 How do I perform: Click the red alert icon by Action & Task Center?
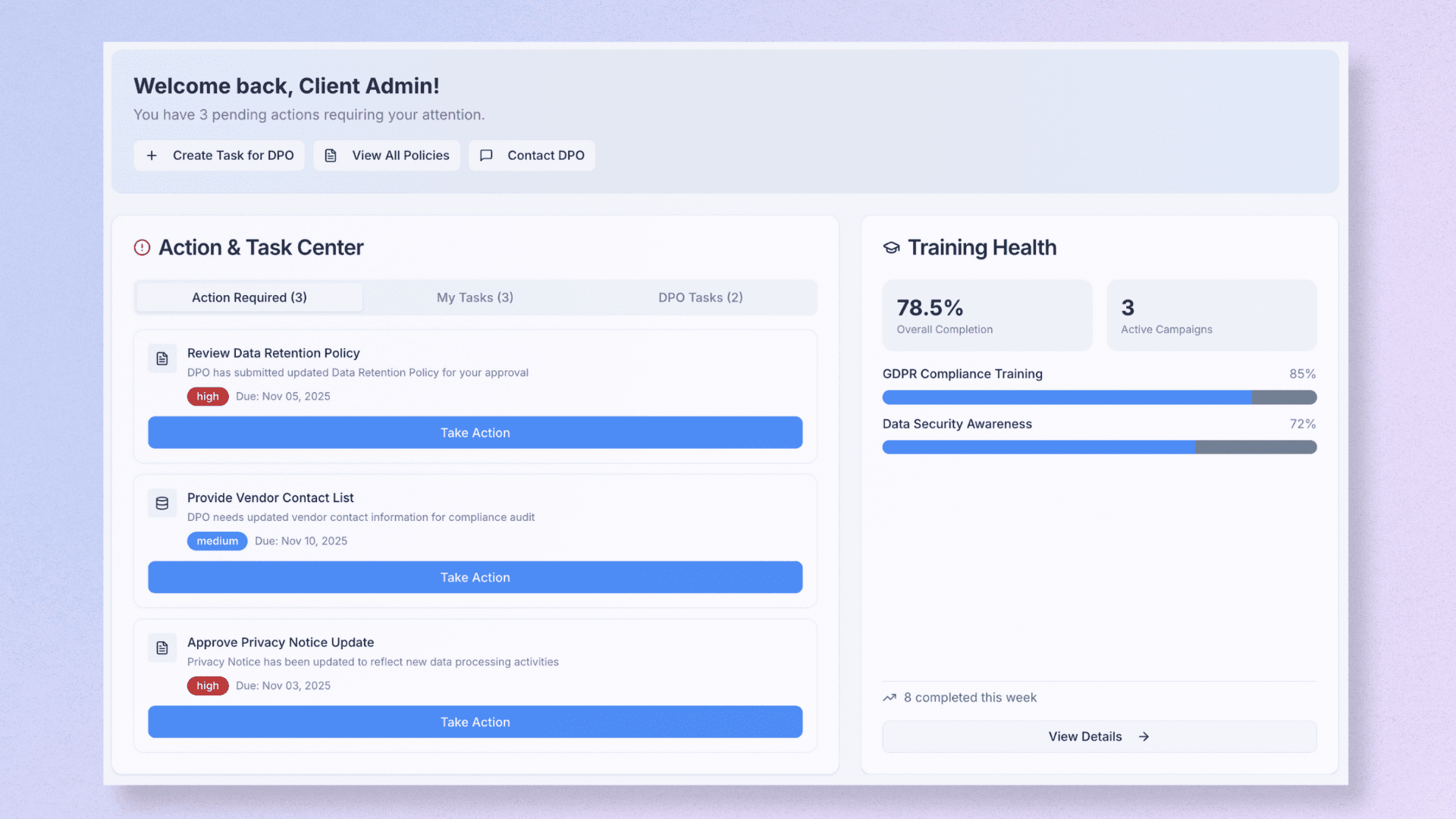tap(142, 248)
